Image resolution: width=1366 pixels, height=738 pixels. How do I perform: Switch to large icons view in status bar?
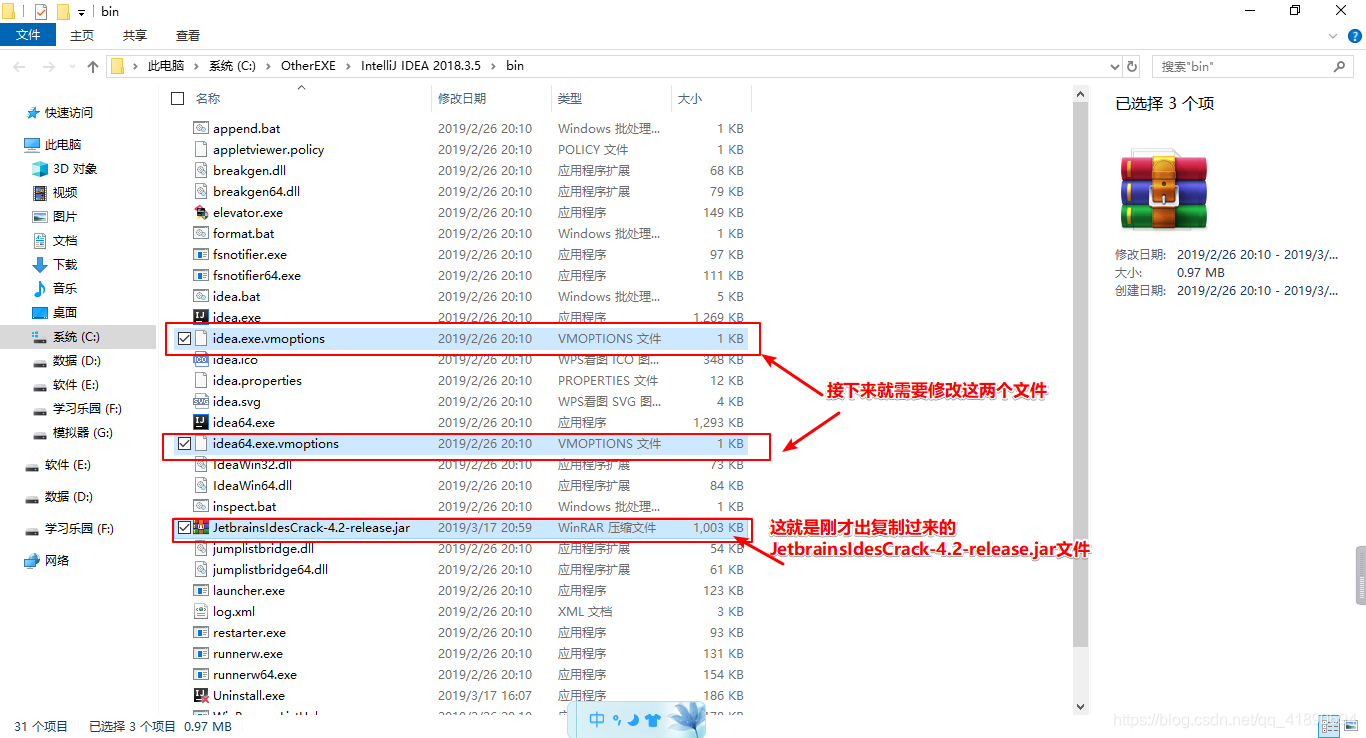[x=1351, y=726]
